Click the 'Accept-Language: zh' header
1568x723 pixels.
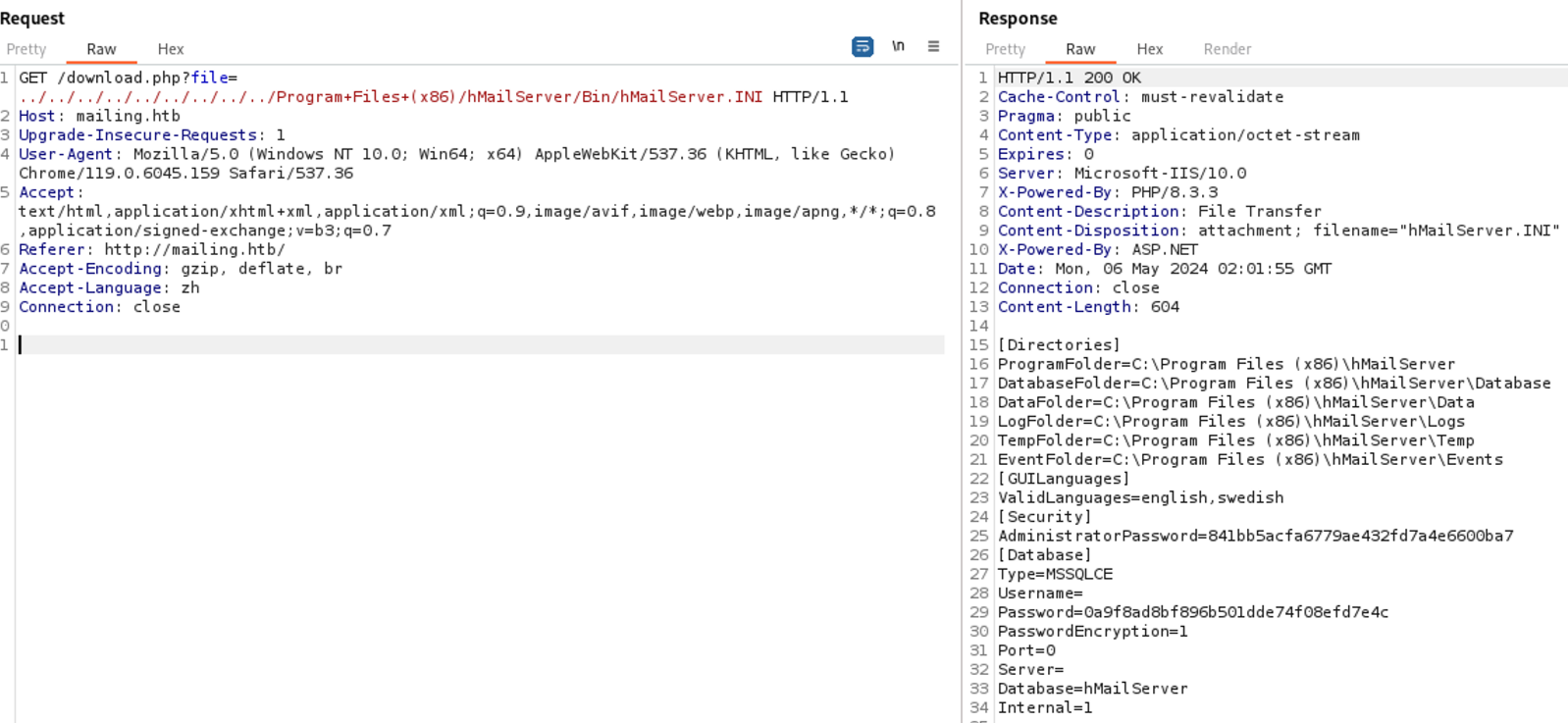coord(109,288)
